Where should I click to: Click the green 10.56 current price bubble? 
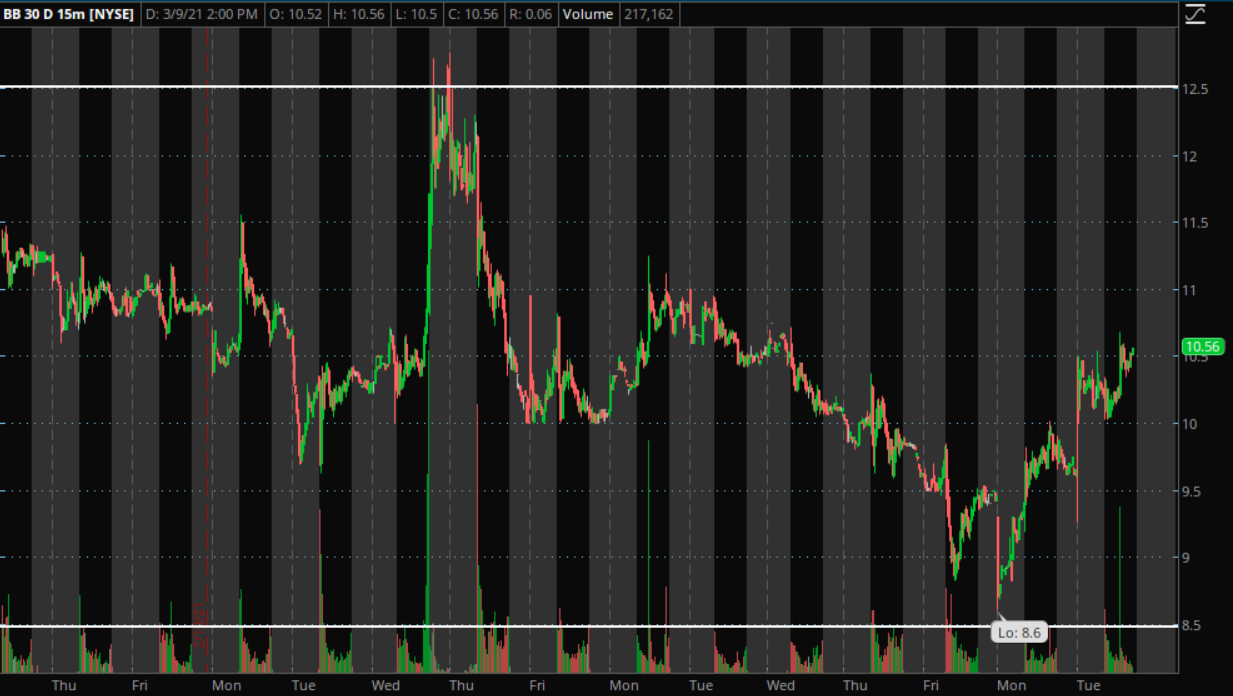tap(1203, 347)
